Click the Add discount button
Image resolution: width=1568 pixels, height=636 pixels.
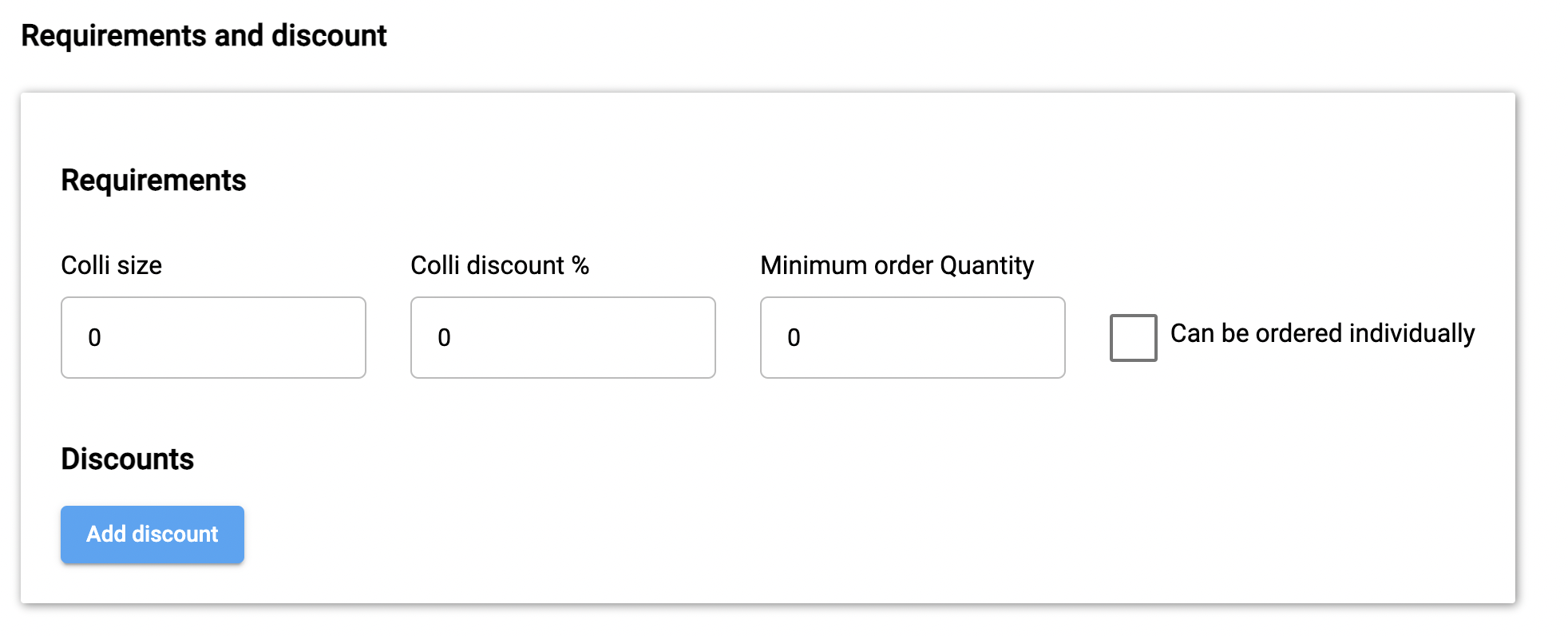[x=152, y=535]
